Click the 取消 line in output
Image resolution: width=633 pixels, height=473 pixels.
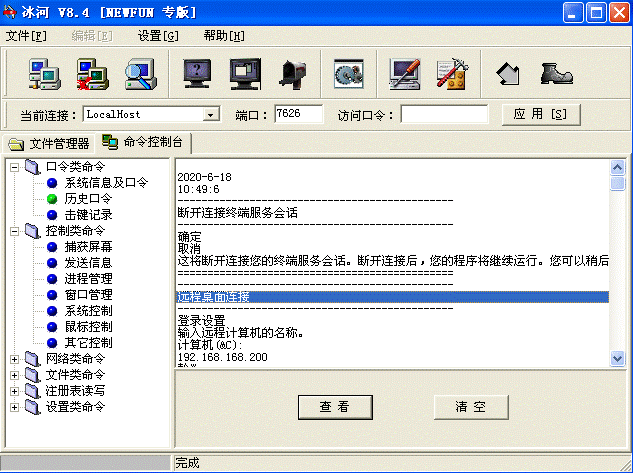pos(189,249)
